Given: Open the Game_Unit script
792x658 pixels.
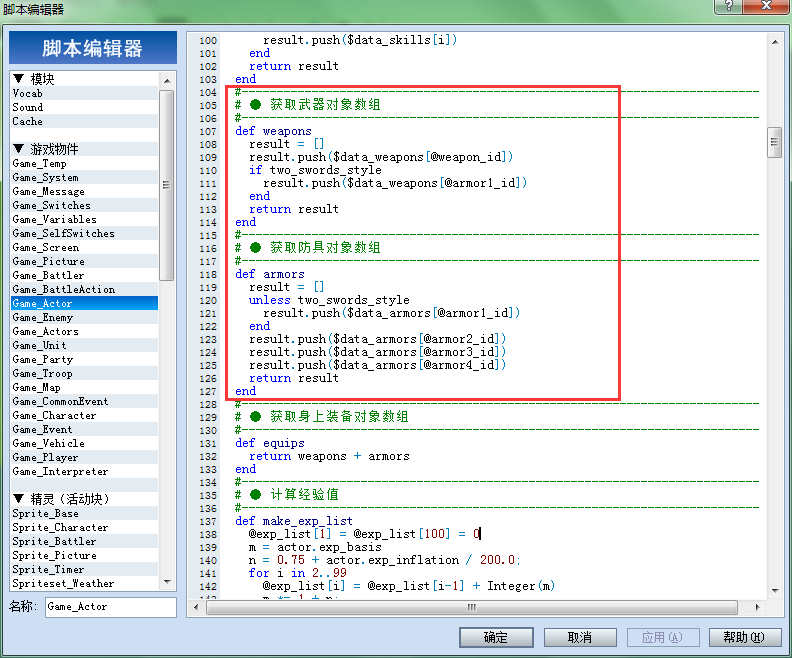Looking at the screenshot, I should [84, 346].
